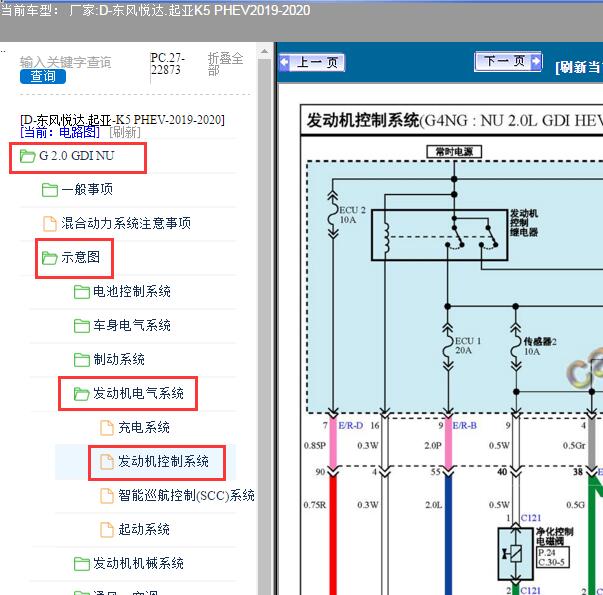Click the 混合动力系统注意事项 page icon
Screen dimensions: 603x595
pos(50,223)
